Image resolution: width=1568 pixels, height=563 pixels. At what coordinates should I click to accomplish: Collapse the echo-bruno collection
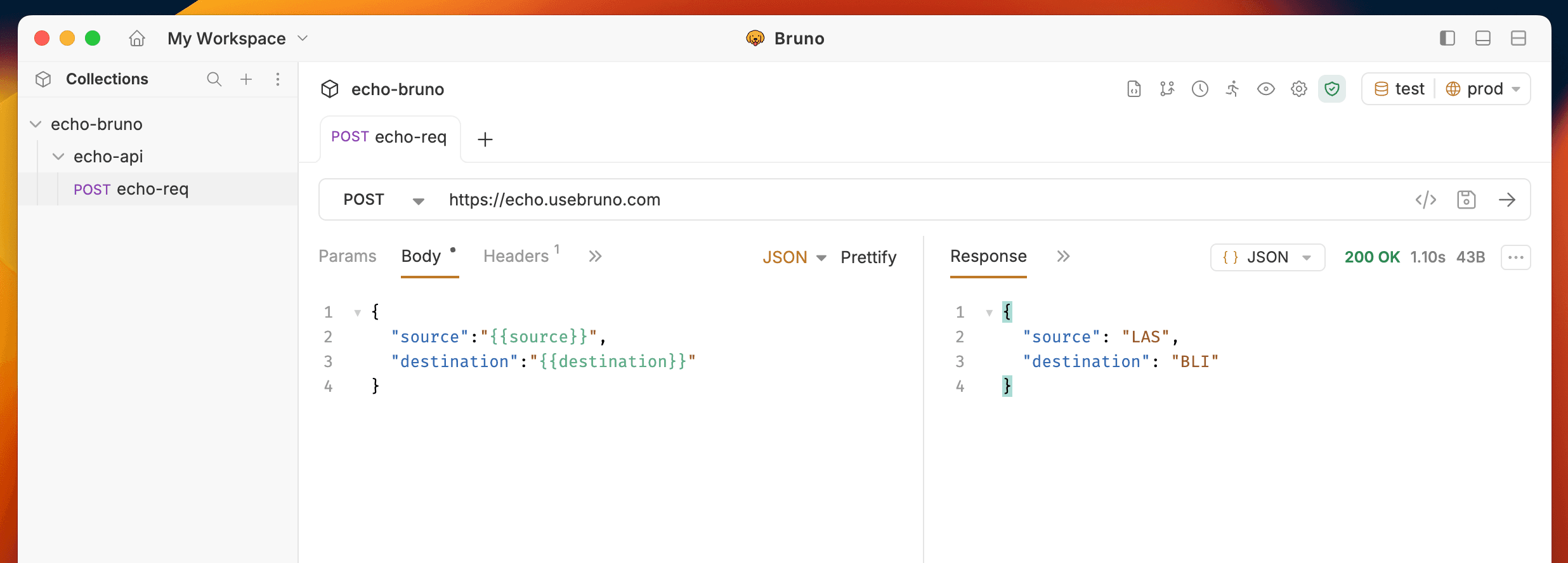pos(36,124)
